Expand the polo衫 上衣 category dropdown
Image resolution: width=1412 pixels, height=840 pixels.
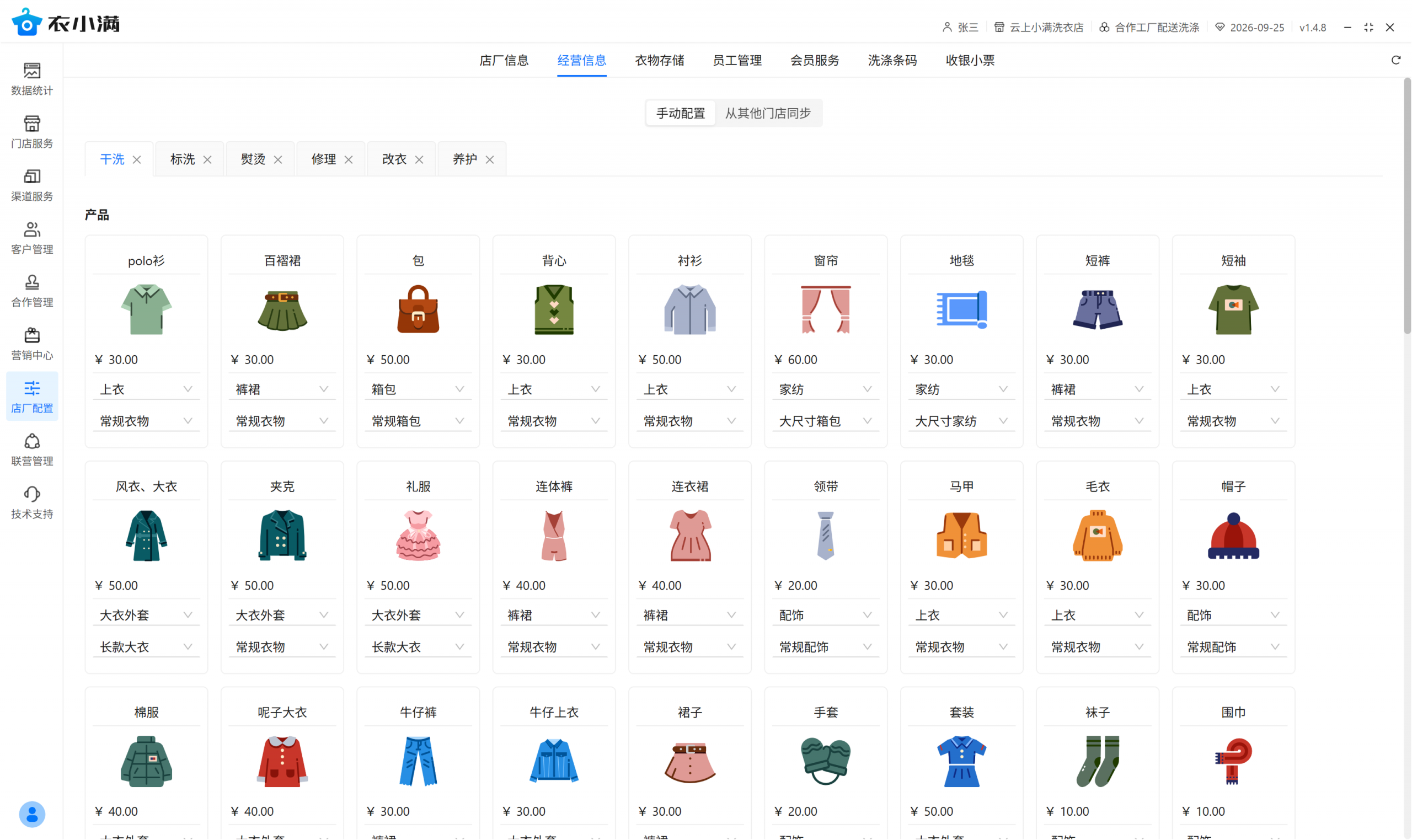point(146,389)
